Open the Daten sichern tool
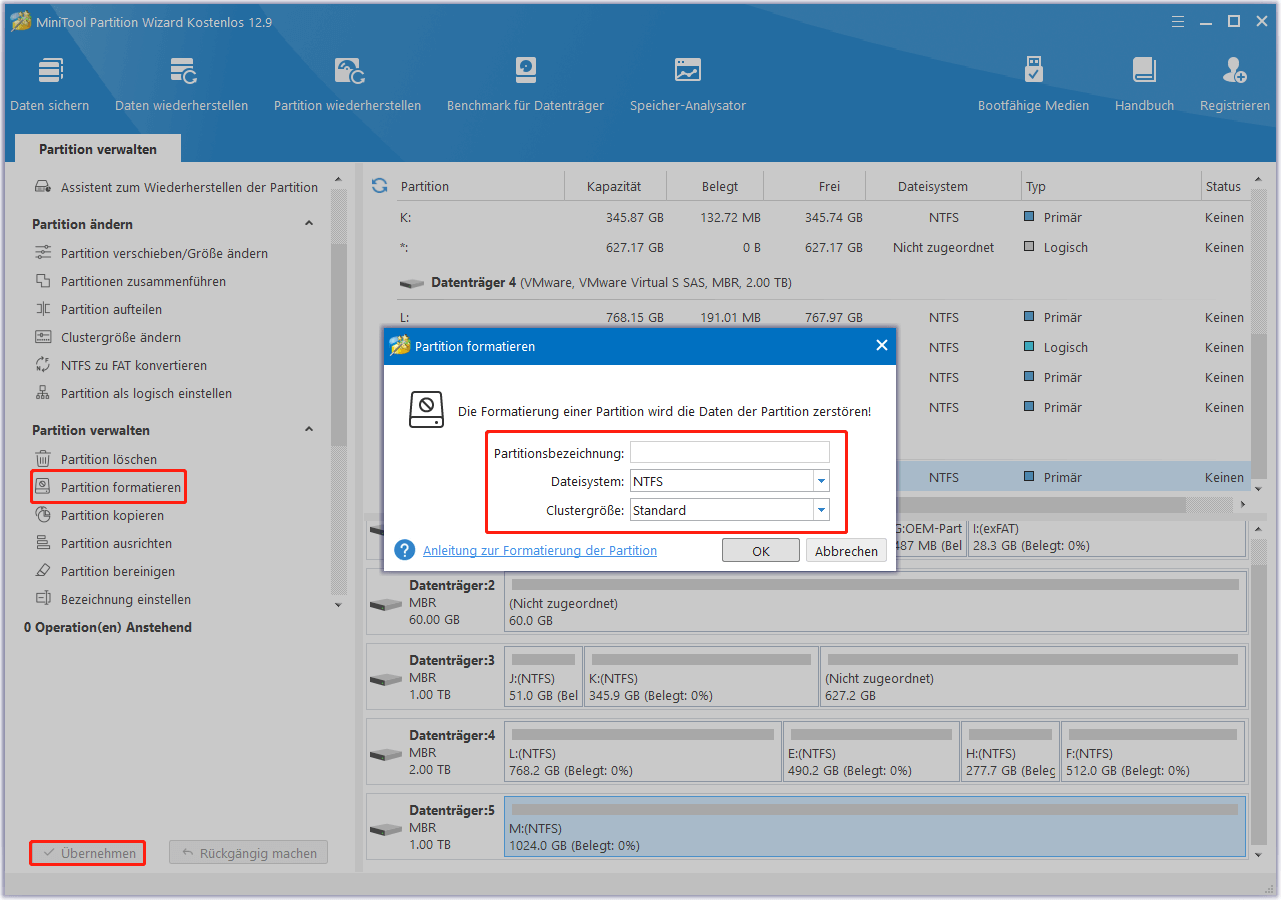The image size is (1282, 900). pos(50,84)
